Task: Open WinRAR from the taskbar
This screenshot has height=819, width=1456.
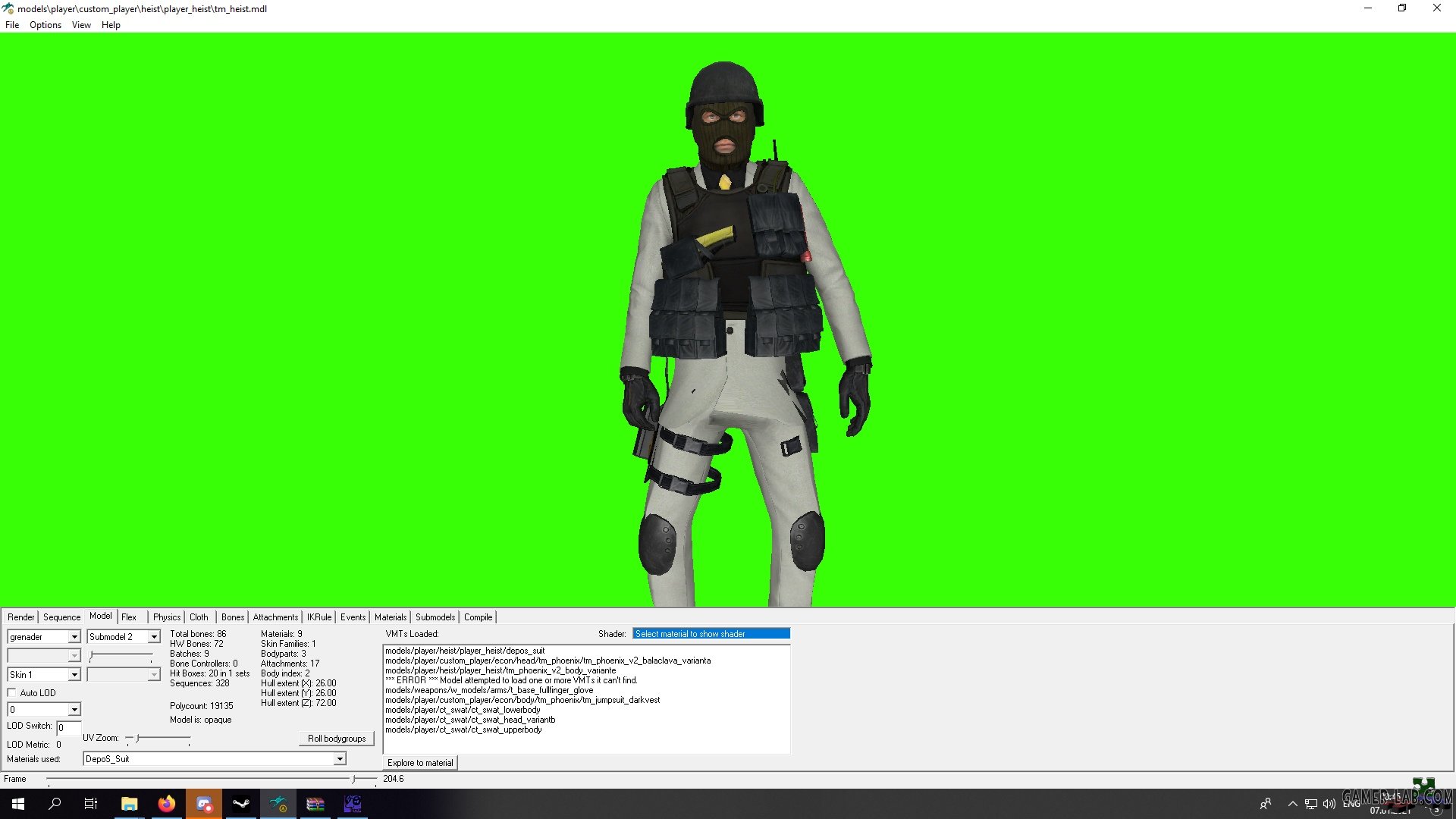Action: point(315,804)
